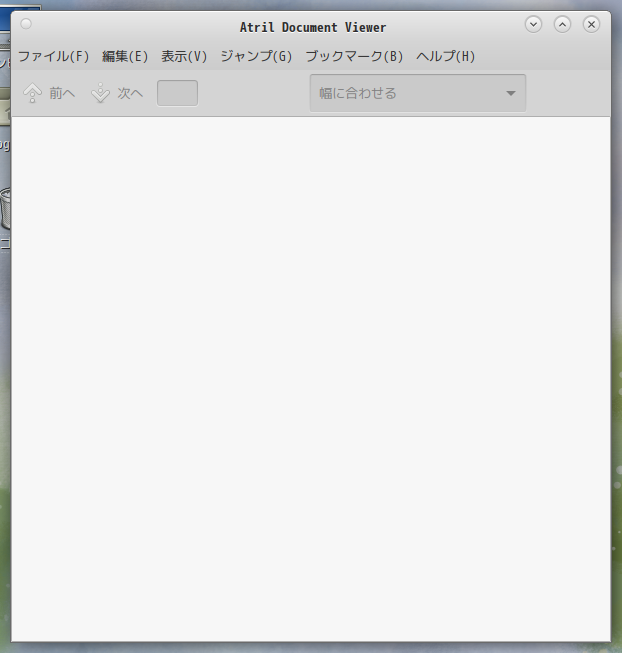Open the ブックマーク(B) menu

click(354, 56)
